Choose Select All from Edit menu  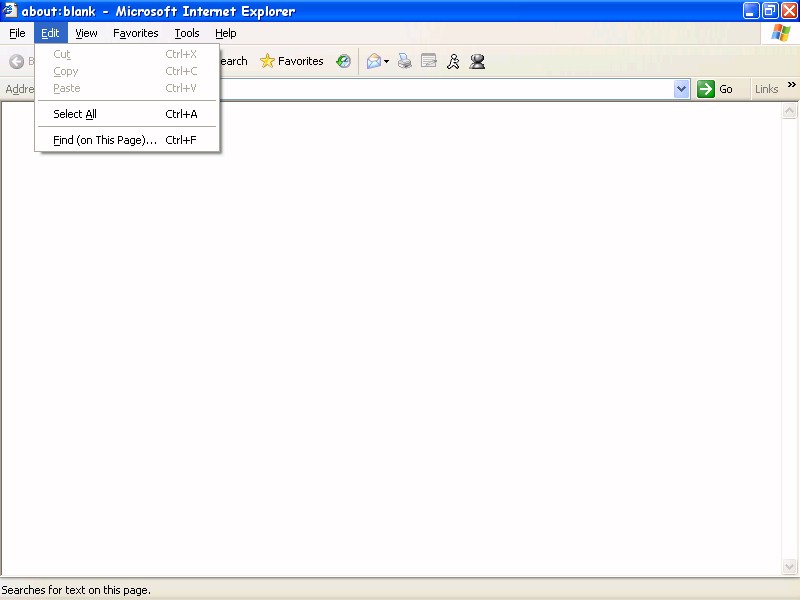tap(128, 114)
